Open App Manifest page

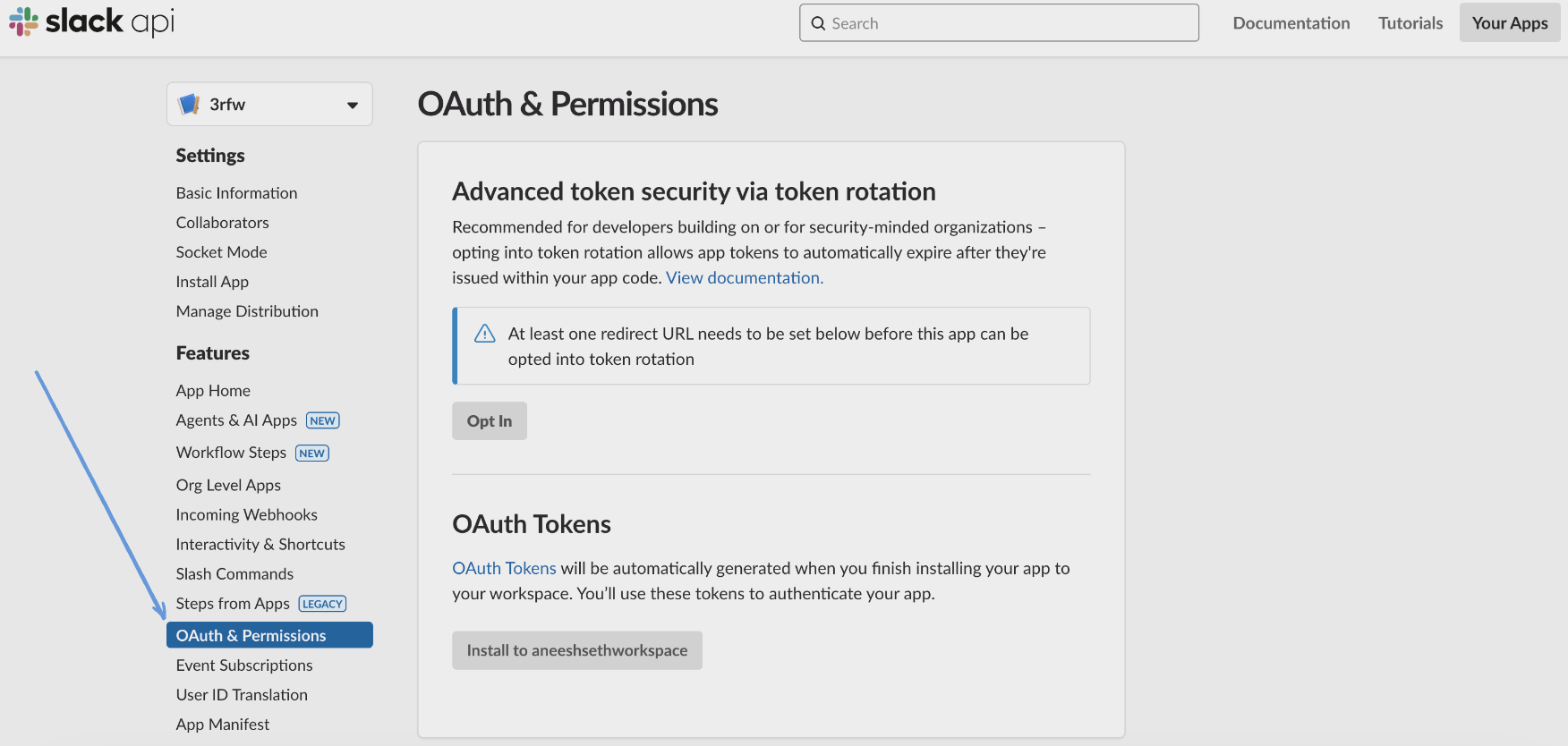[222, 724]
